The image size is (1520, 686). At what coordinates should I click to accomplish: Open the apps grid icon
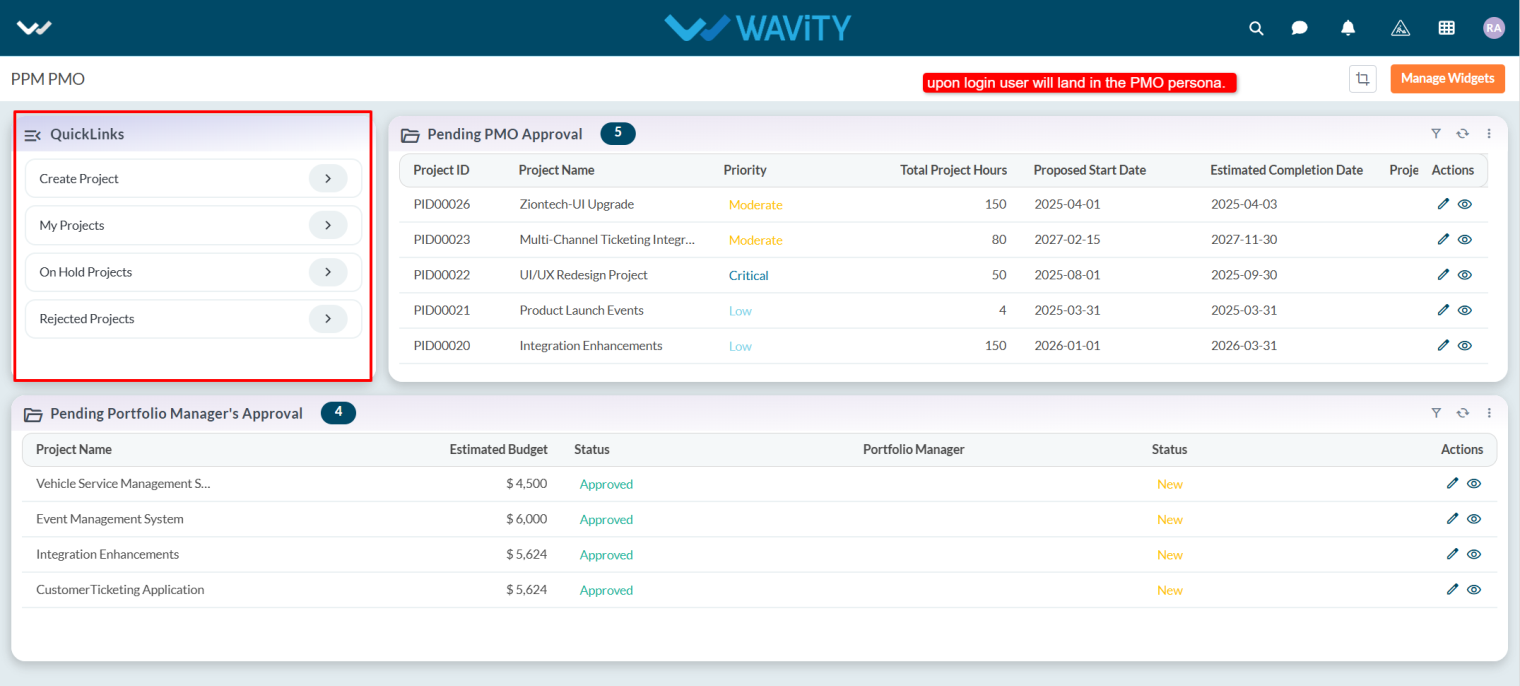click(1446, 28)
